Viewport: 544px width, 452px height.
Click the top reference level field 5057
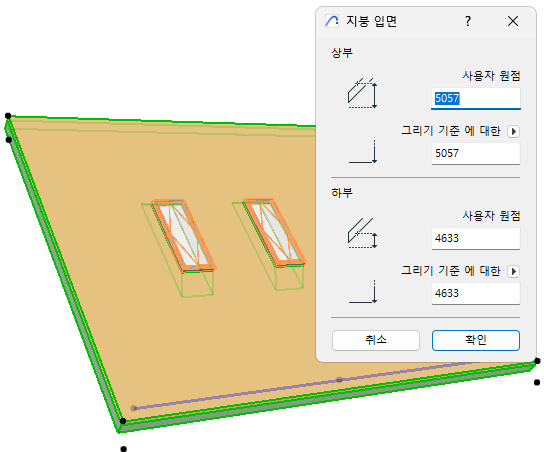point(476,153)
